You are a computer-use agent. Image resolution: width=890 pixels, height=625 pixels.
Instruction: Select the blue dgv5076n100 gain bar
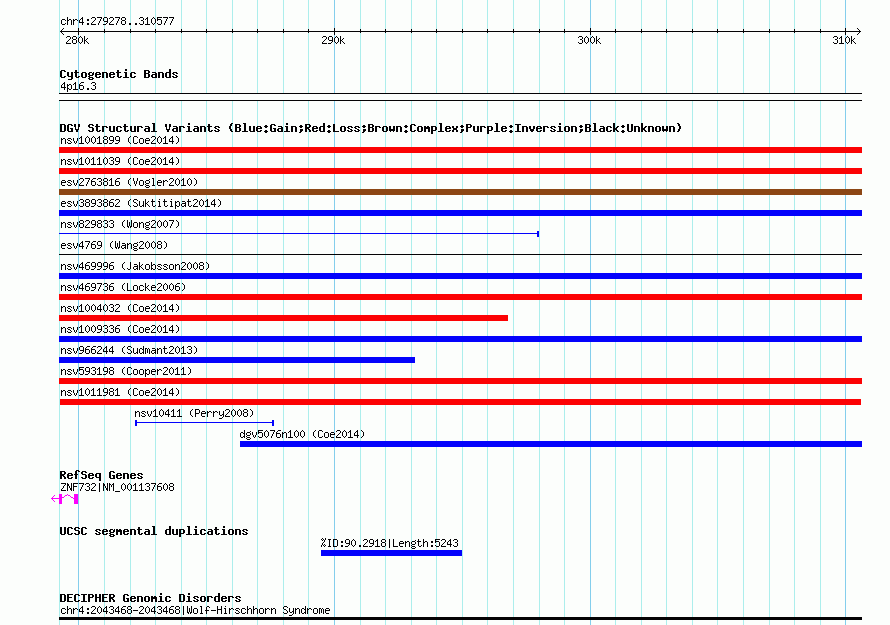[551, 444]
